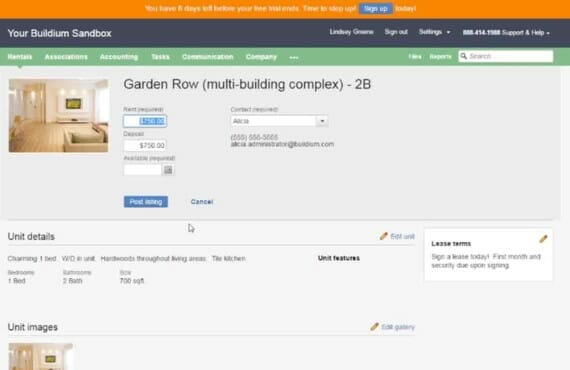Click the Lindsey Greene user name
Screen dimensions: 570x370
351,32
